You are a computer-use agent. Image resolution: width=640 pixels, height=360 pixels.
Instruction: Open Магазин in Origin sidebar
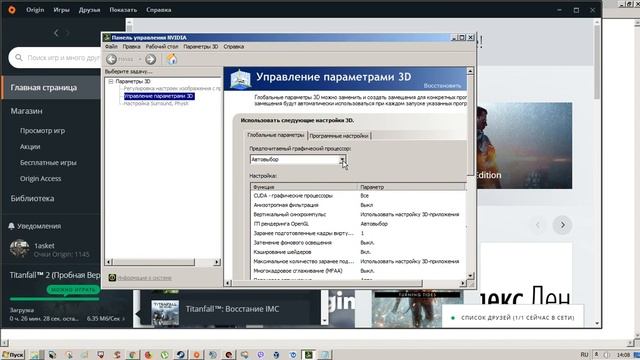tap(27, 111)
